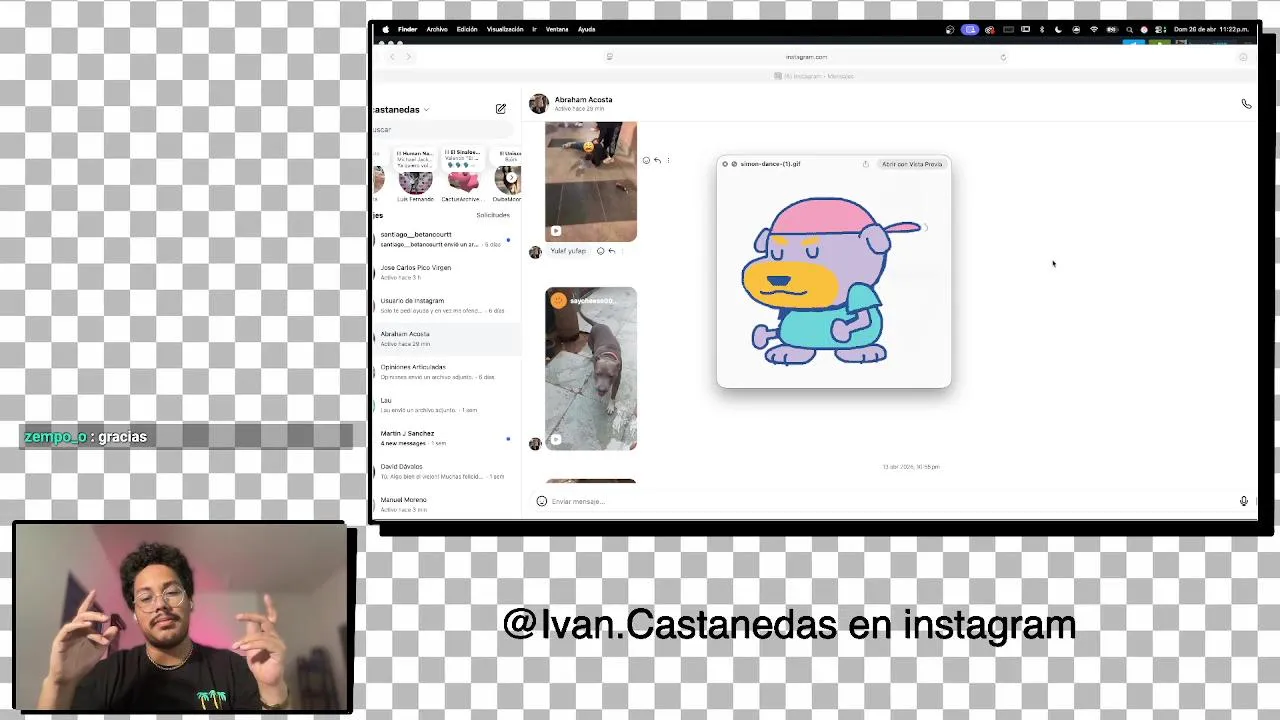Open emoji picker in message box
The width and height of the screenshot is (1280, 720).
click(x=542, y=501)
